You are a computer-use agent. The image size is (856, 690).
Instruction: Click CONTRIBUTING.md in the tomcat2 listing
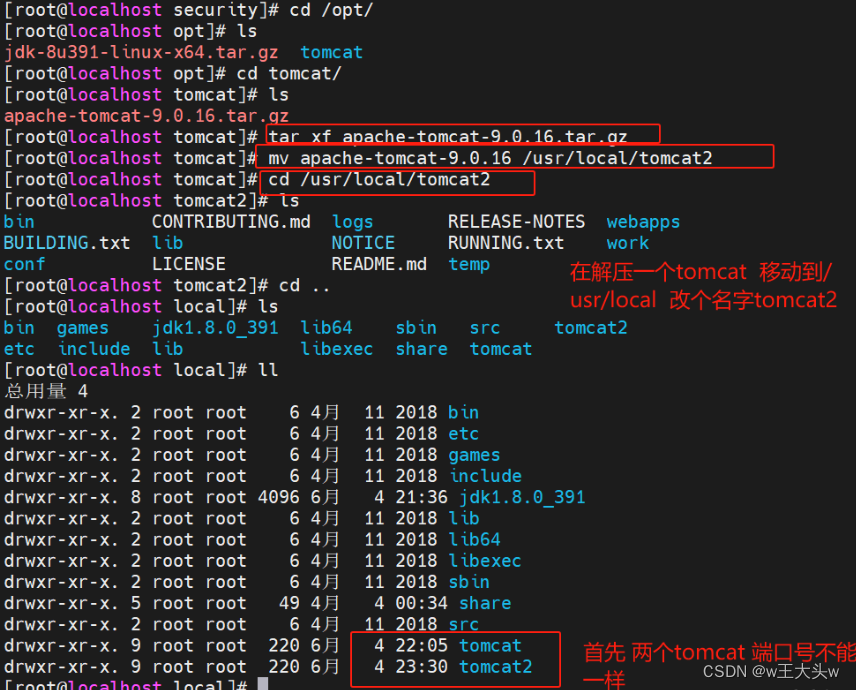(x=231, y=222)
